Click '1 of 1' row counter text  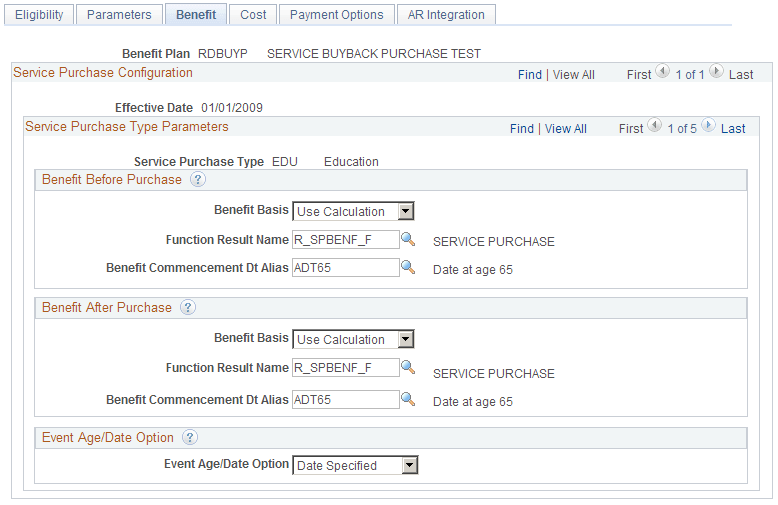[x=690, y=75]
